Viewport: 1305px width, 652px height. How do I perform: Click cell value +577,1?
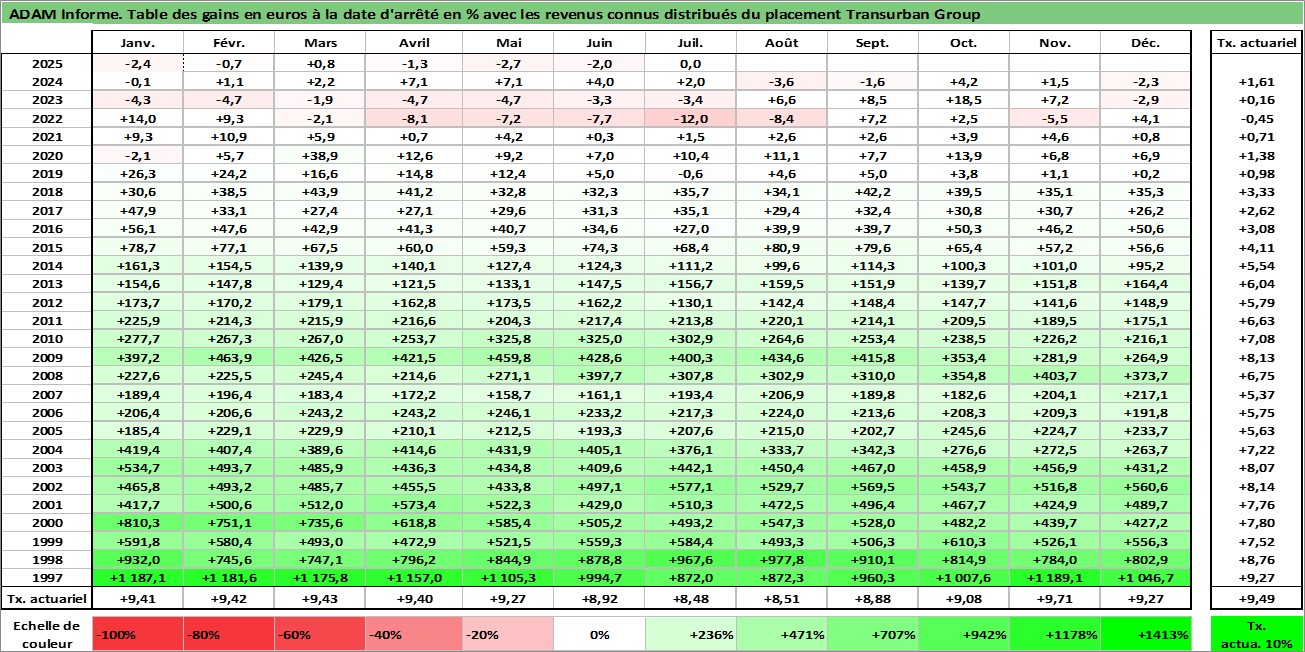point(690,486)
